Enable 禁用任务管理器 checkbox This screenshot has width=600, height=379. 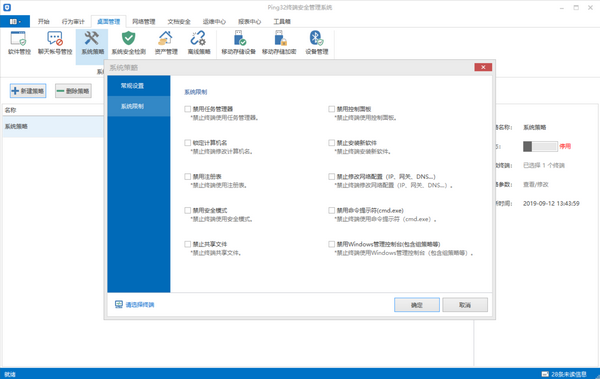point(188,109)
